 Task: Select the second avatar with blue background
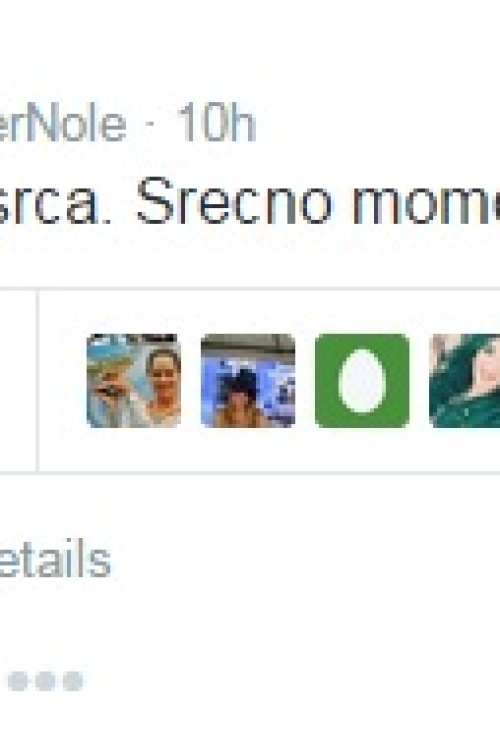(248, 381)
